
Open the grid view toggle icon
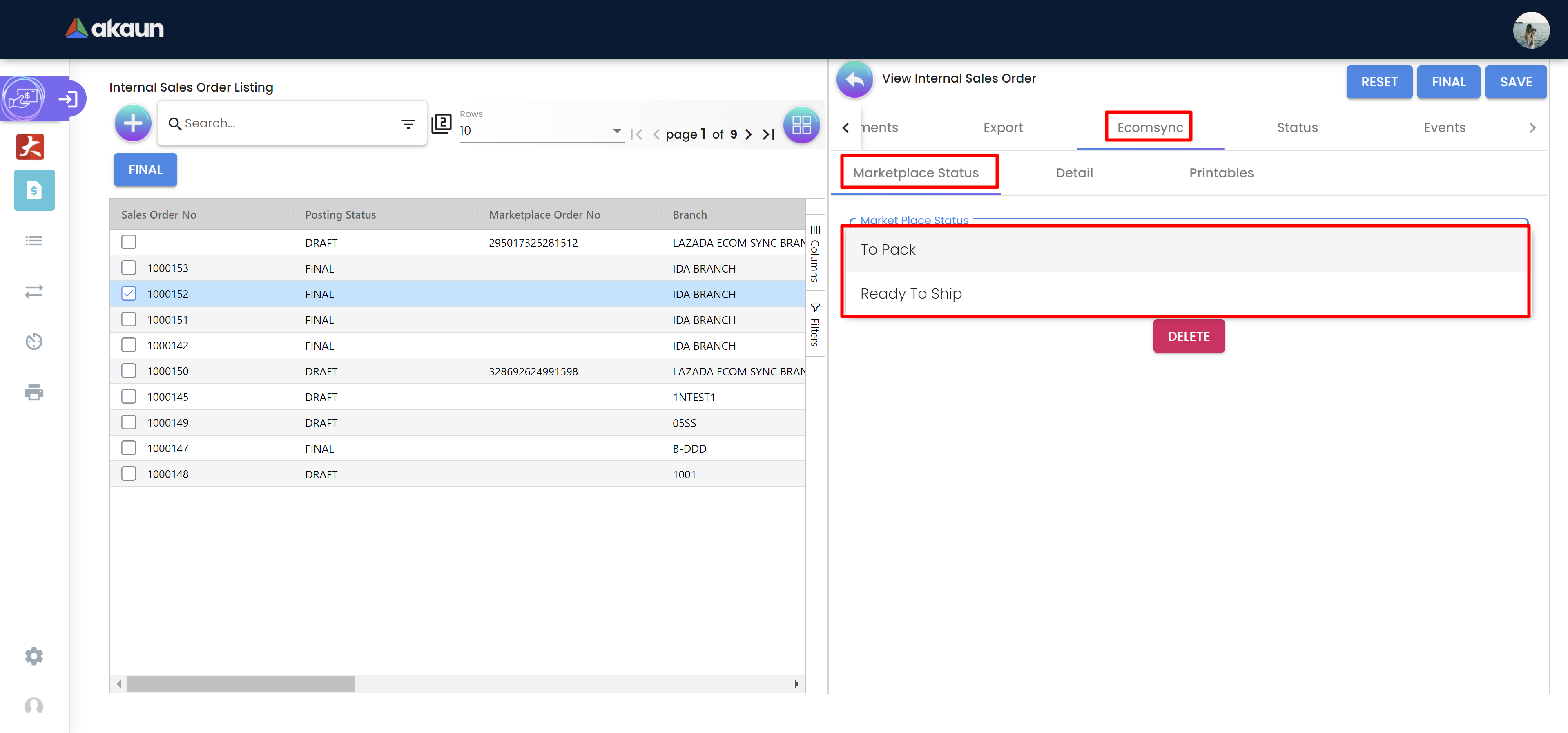[801, 125]
